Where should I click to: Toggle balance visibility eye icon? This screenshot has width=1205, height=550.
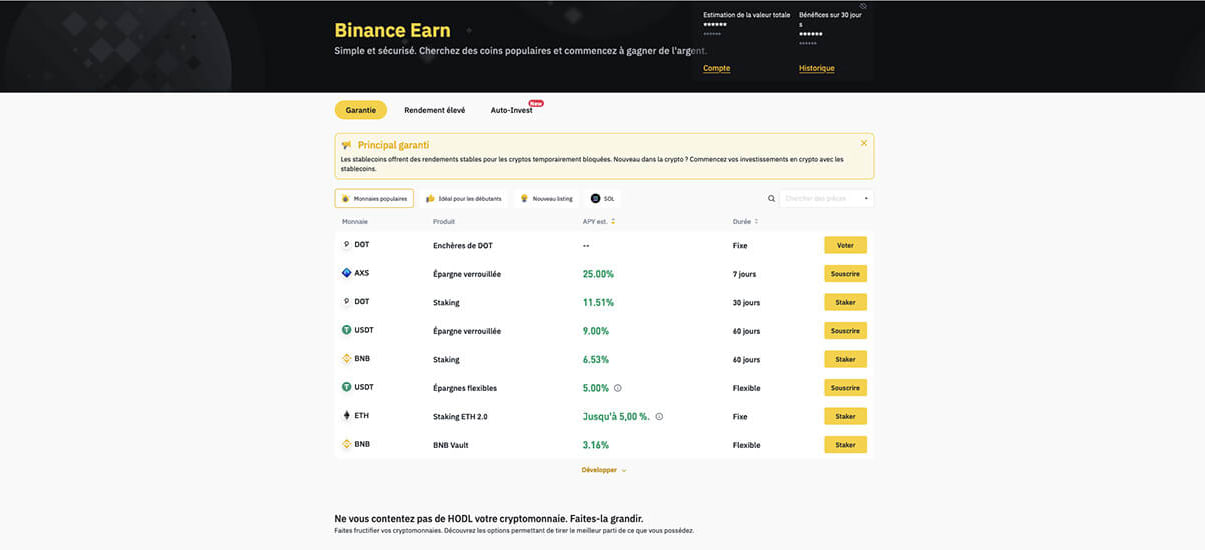click(x=863, y=6)
